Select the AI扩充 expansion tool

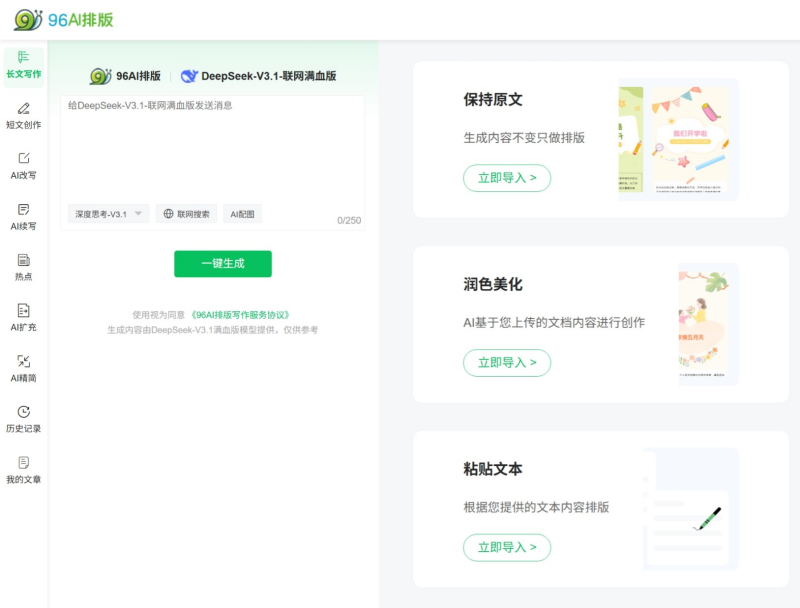(23, 318)
